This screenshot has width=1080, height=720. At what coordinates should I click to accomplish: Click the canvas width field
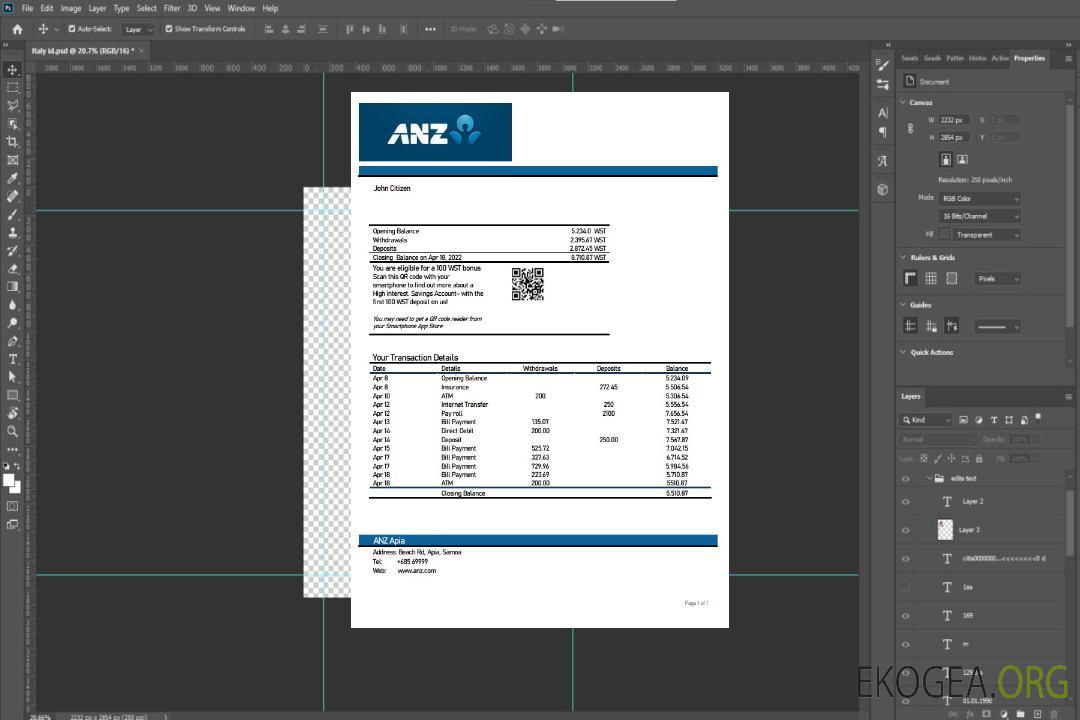click(954, 120)
